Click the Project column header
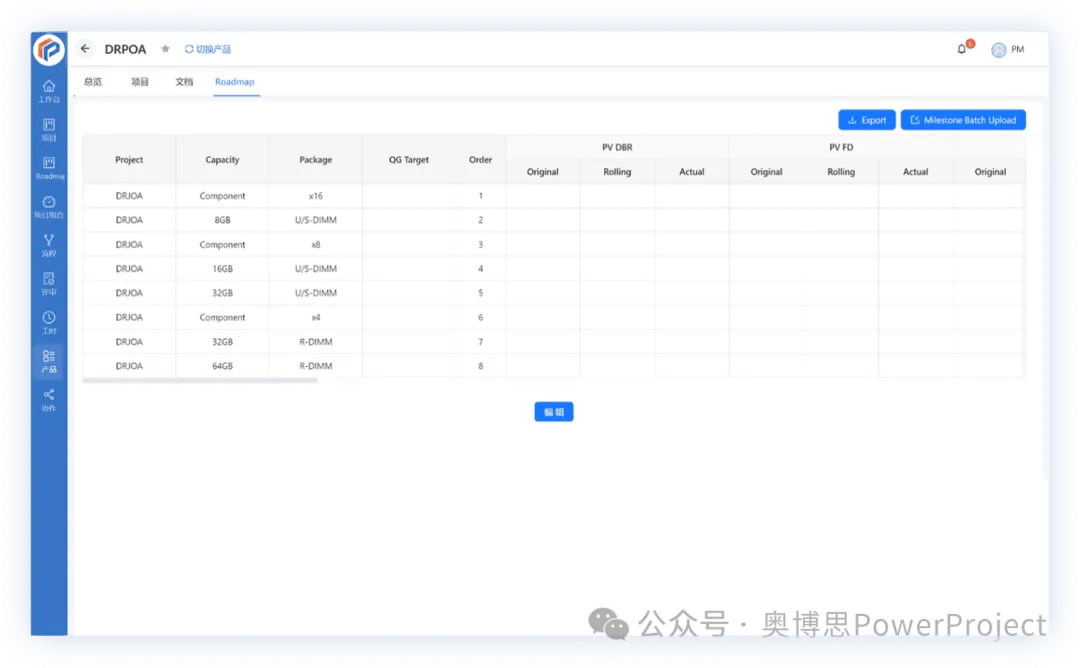This screenshot has width=1080, height=668. point(129,160)
